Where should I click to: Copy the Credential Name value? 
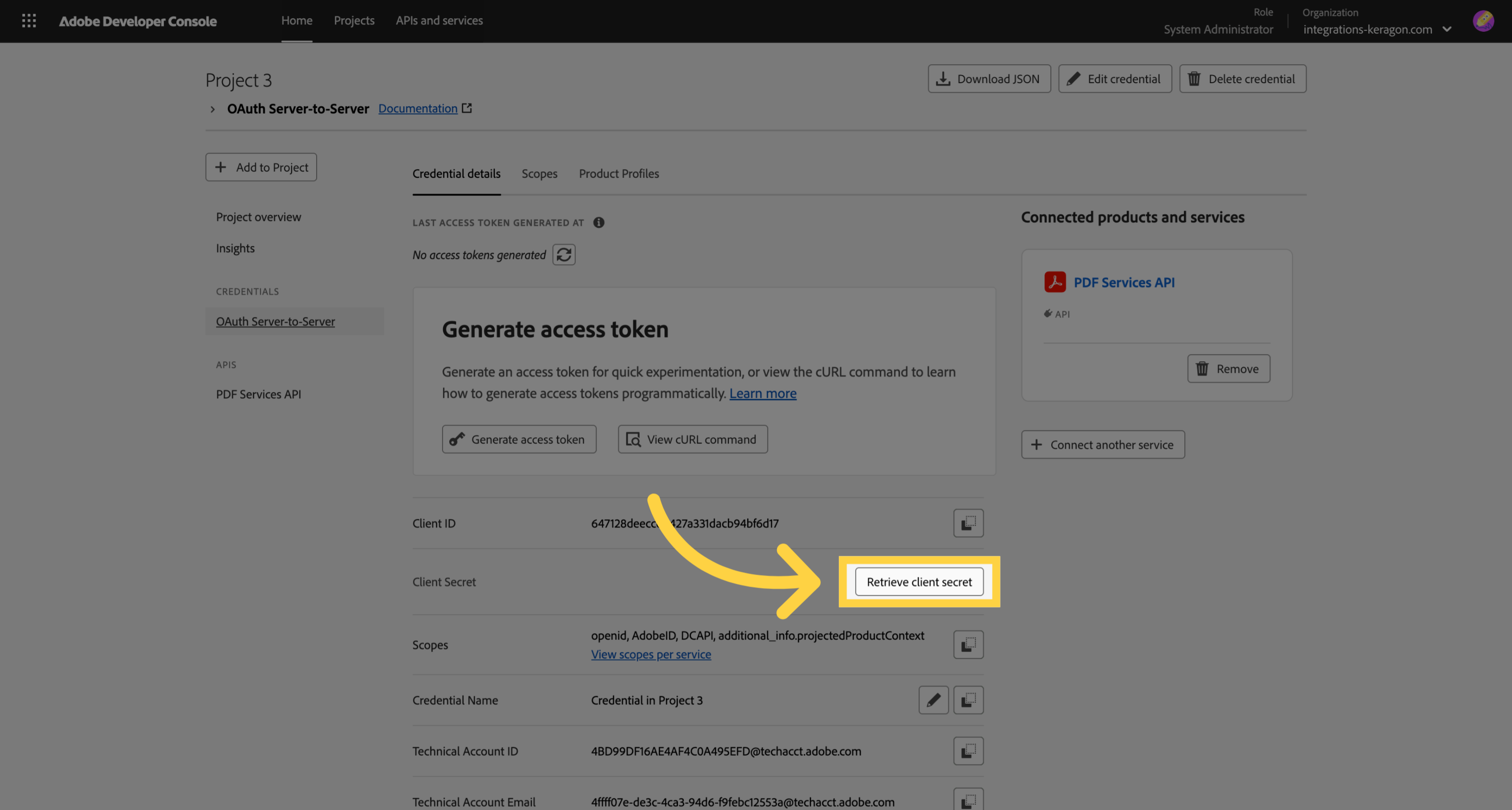coord(968,700)
